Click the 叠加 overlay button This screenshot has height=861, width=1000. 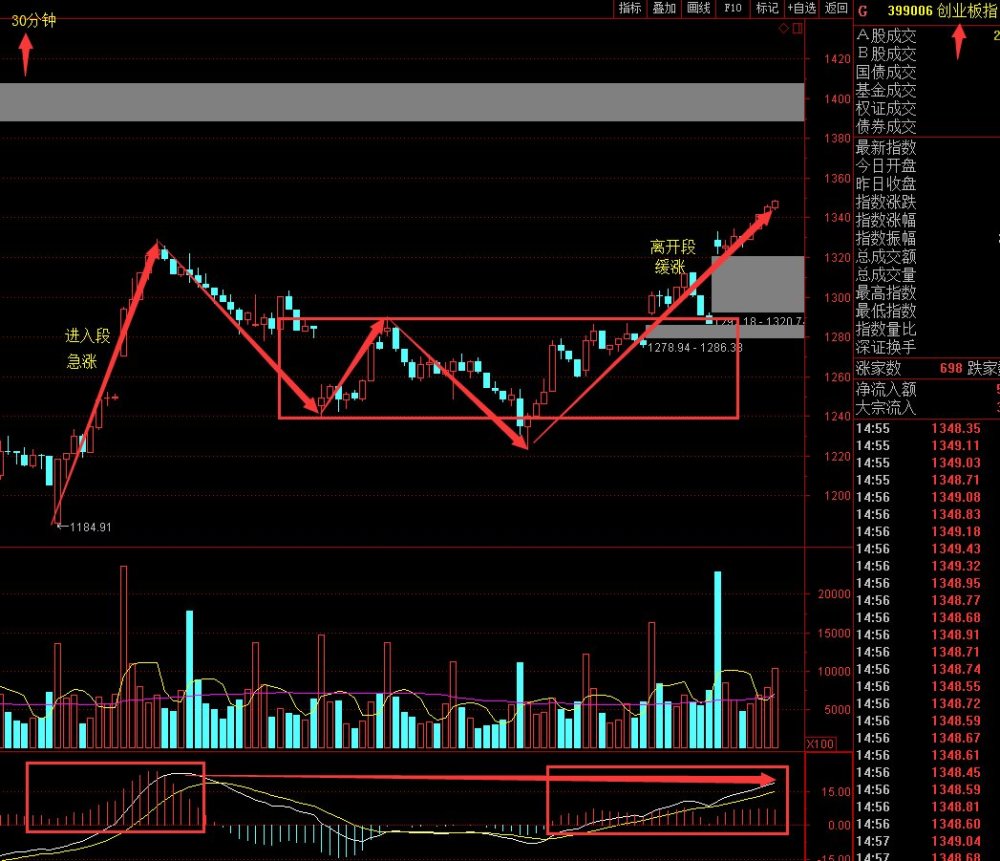click(664, 8)
